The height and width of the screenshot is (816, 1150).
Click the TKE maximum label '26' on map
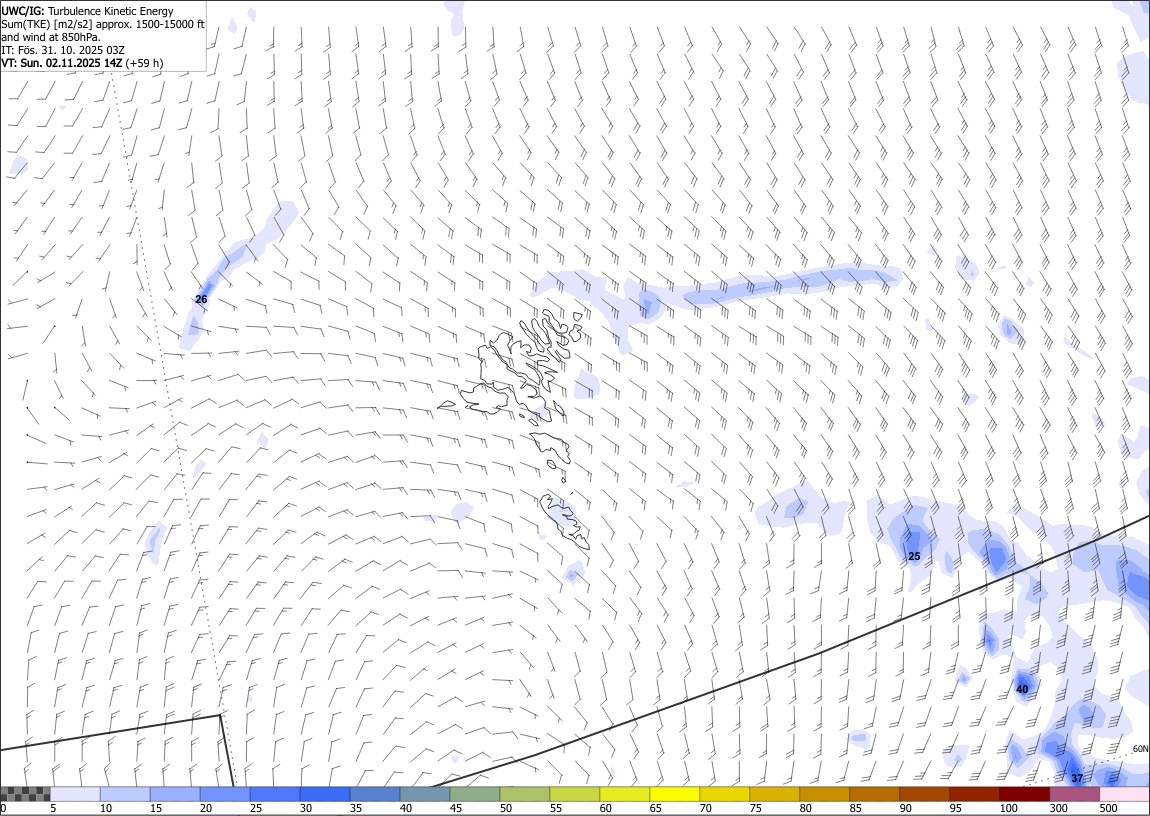pyautogui.click(x=201, y=299)
